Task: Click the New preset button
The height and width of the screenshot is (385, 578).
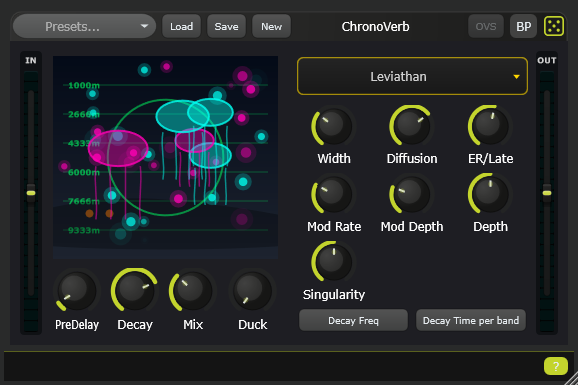Action: [x=271, y=26]
